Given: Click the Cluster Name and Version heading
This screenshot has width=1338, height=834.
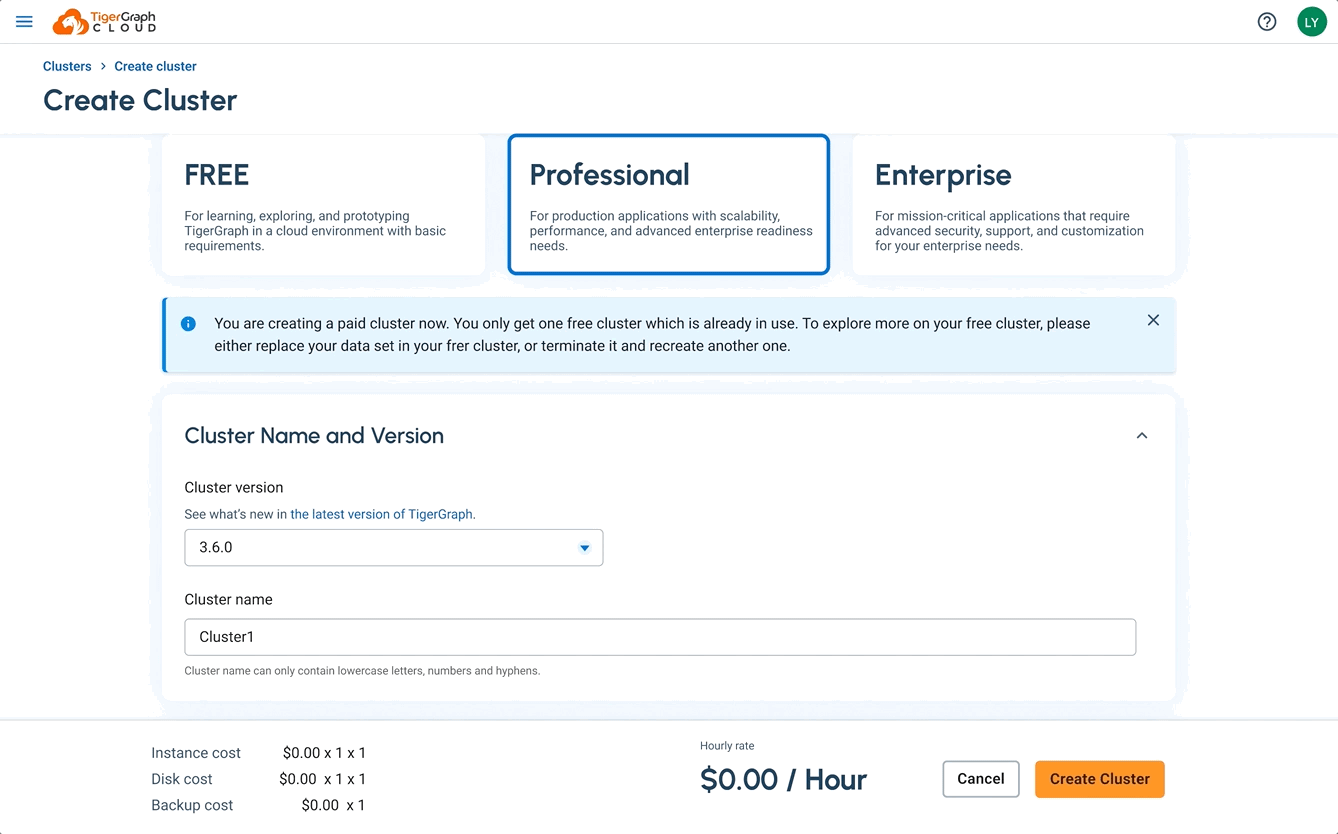Looking at the screenshot, I should tap(314, 436).
